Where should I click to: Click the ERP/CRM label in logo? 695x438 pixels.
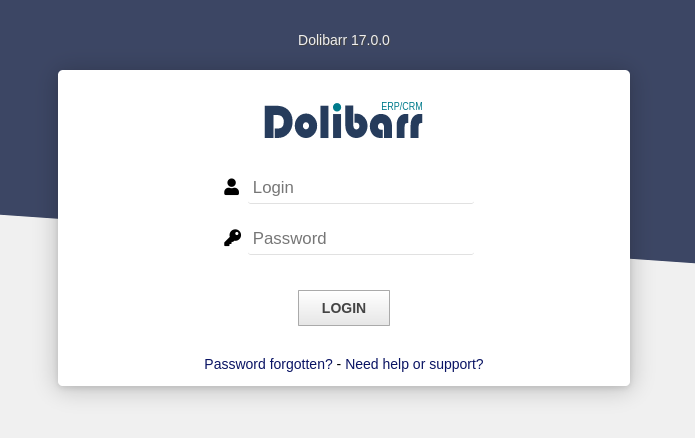402,106
